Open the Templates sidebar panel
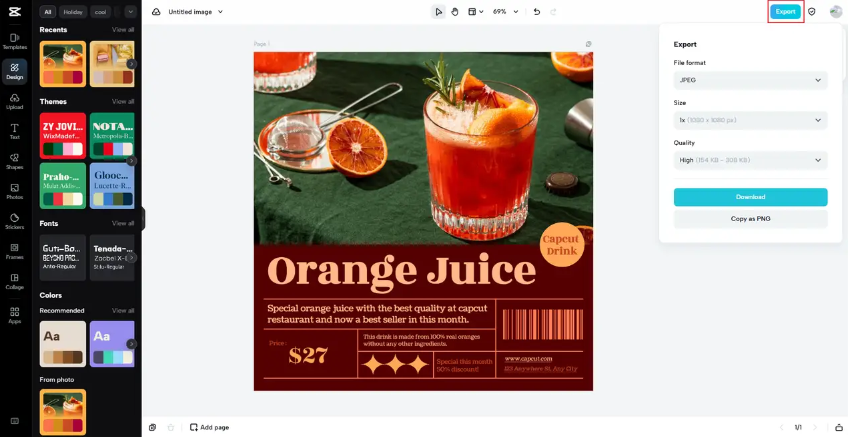848x437 pixels. pyautogui.click(x=15, y=41)
